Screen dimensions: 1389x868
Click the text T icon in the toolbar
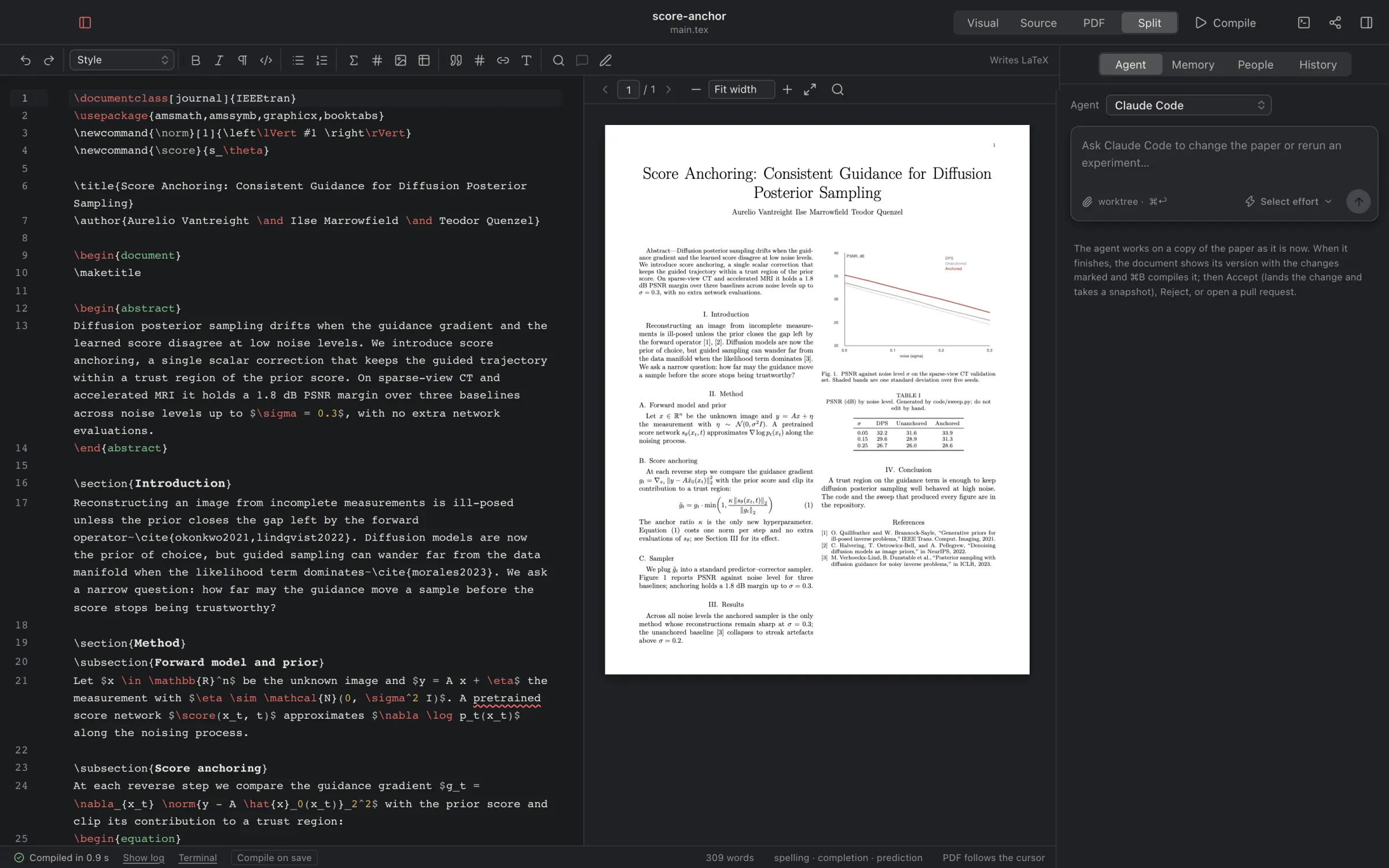[x=526, y=60]
